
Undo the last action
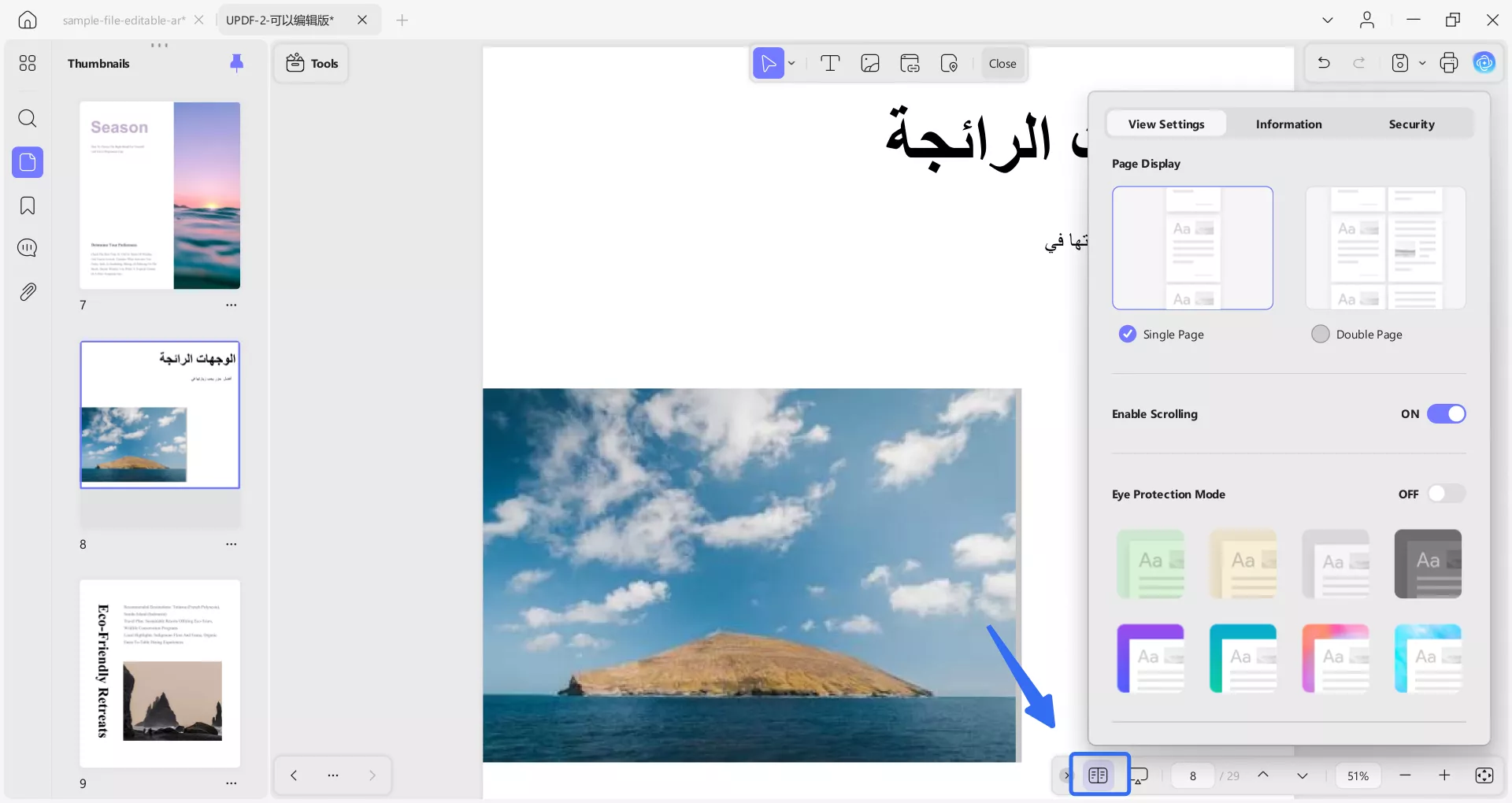click(x=1324, y=63)
